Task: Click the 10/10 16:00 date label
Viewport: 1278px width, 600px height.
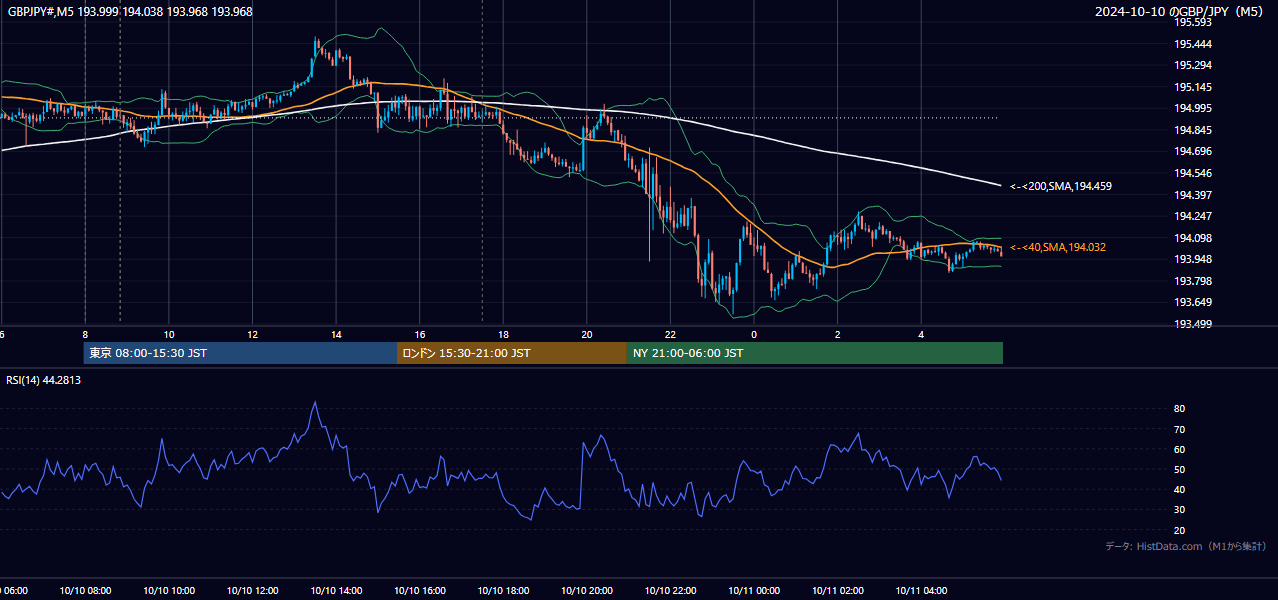Action: pyautogui.click(x=420, y=591)
